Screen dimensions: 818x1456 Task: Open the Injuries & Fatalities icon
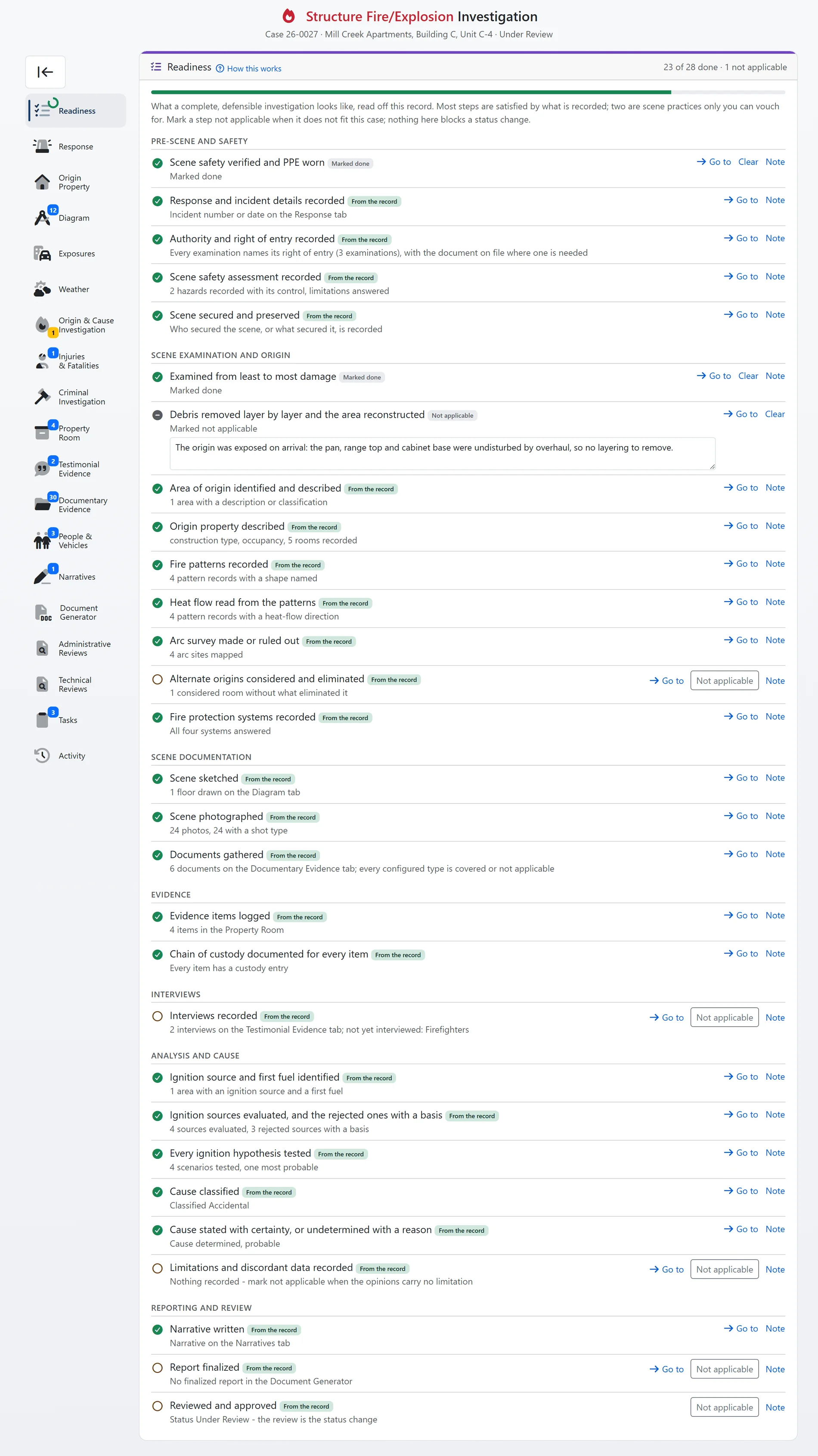click(x=42, y=360)
